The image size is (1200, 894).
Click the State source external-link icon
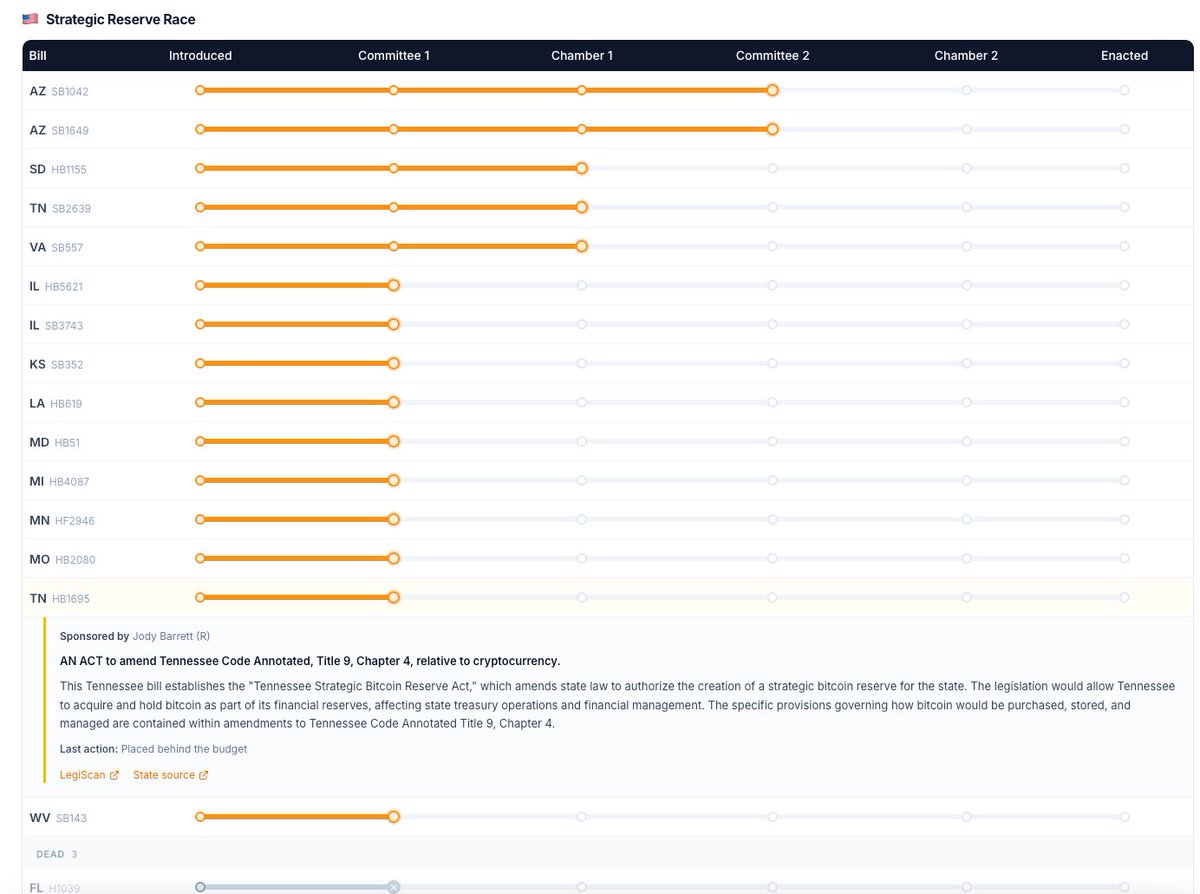[204, 775]
